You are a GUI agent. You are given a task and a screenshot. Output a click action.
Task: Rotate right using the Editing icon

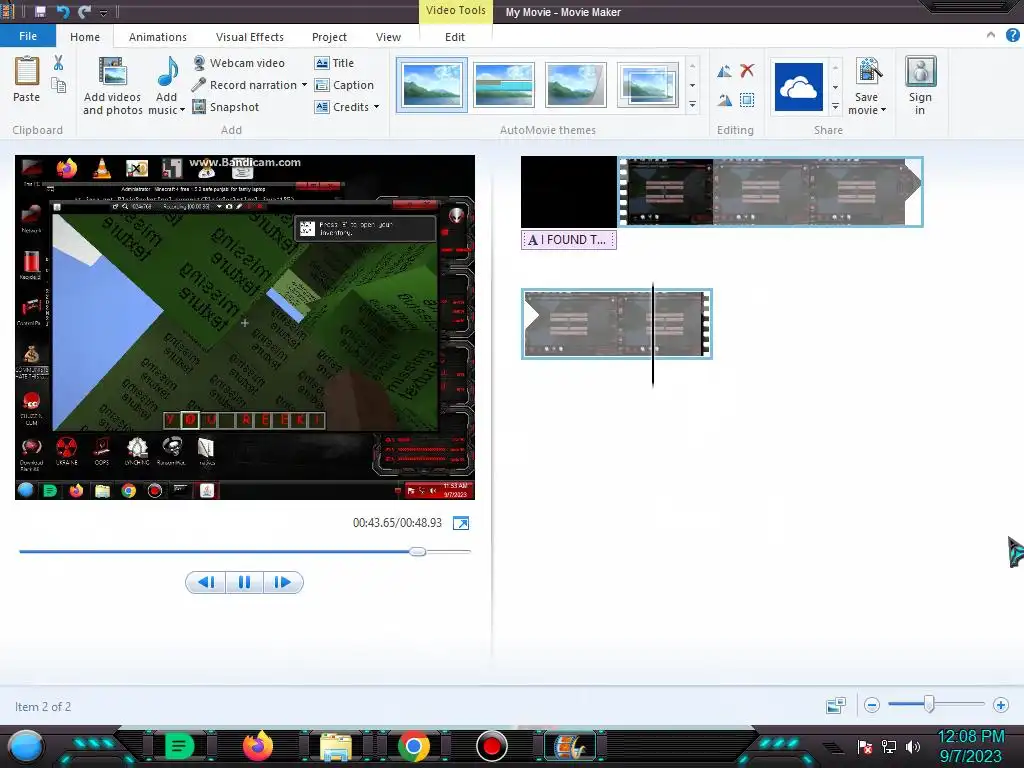pyautogui.click(x=724, y=100)
